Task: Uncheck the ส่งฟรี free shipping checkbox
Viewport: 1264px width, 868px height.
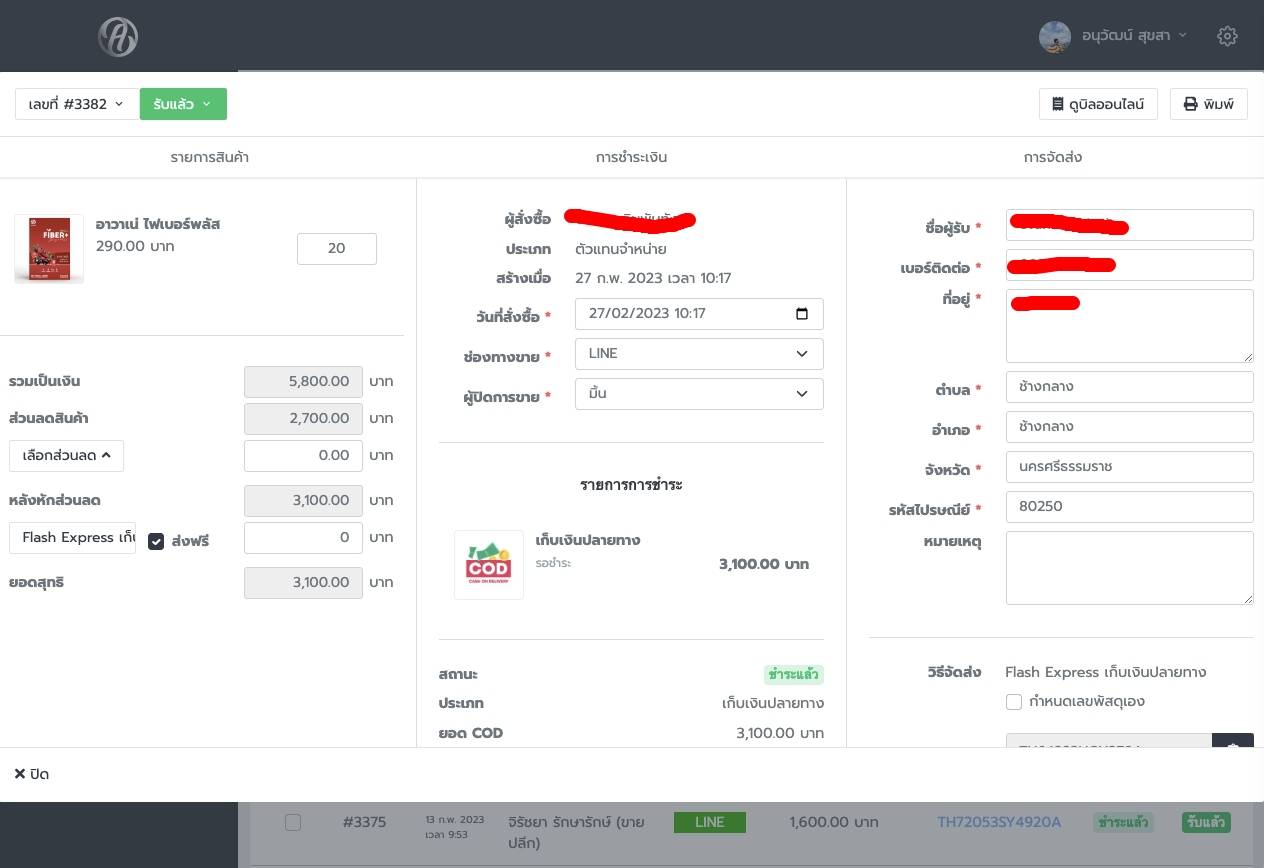Action: coord(156,541)
